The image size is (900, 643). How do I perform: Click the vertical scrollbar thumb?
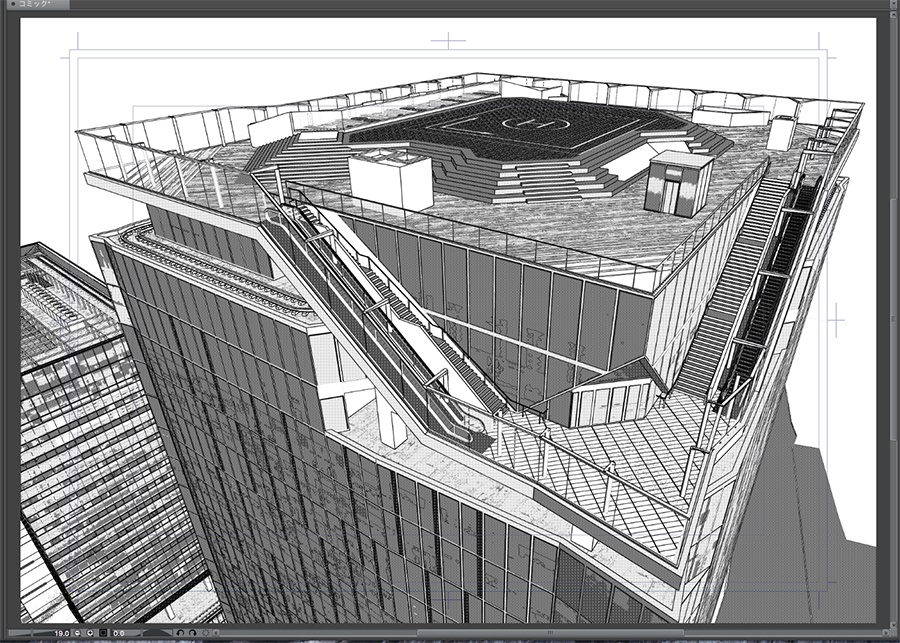click(893, 319)
